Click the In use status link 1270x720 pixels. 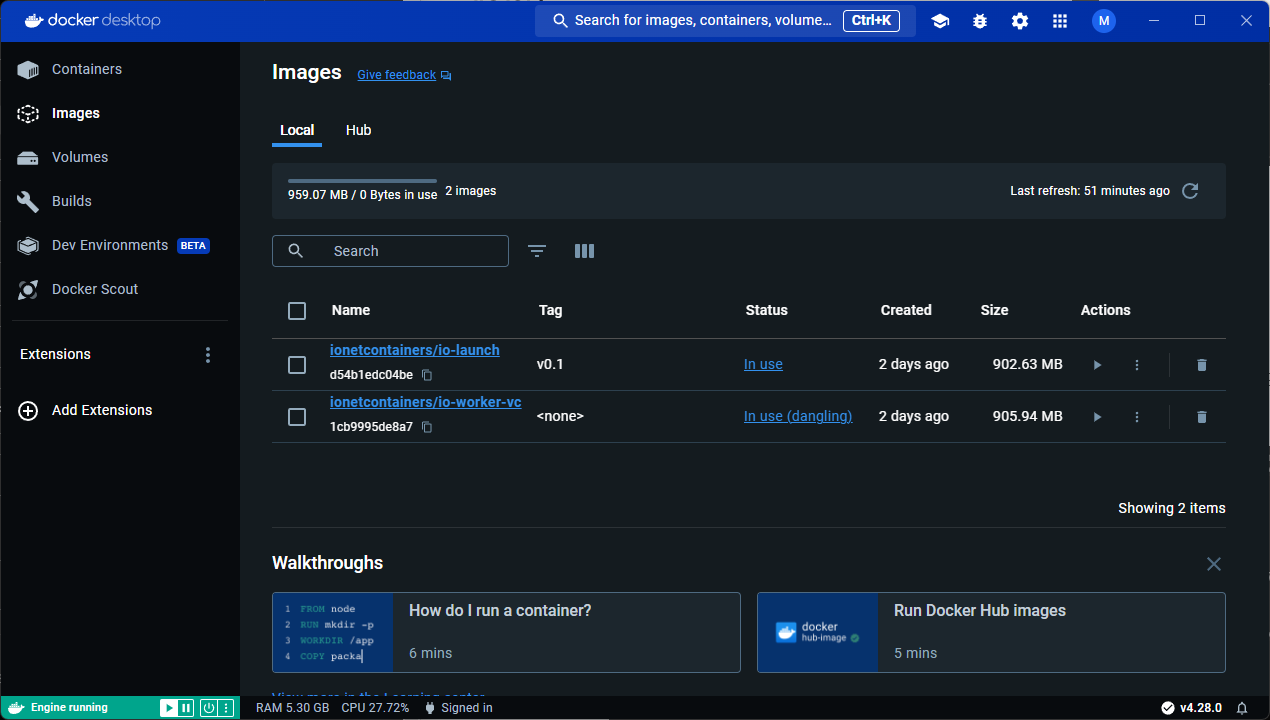[x=763, y=364]
